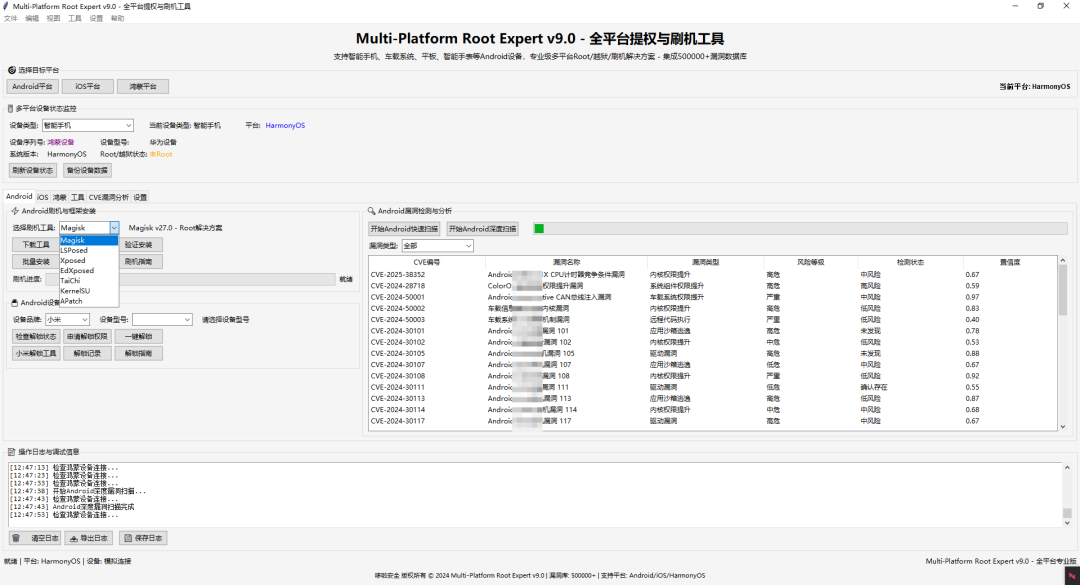Open the 视图 menu
The width and height of the screenshot is (1080, 585).
tap(53, 19)
